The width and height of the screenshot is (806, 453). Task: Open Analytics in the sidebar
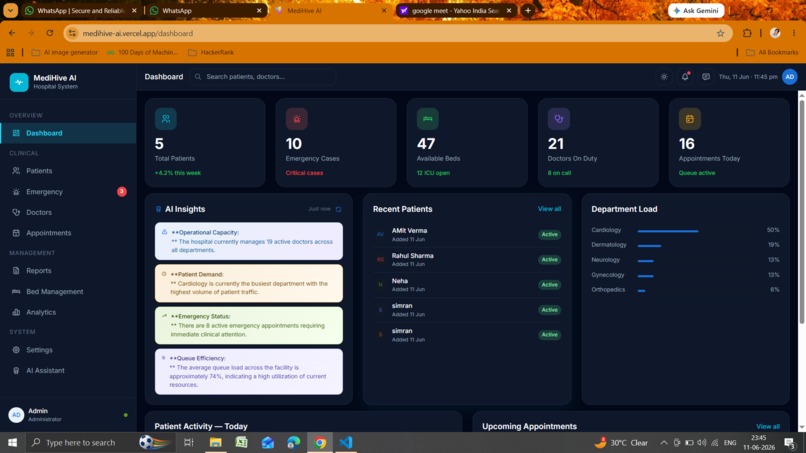click(68, 312)
